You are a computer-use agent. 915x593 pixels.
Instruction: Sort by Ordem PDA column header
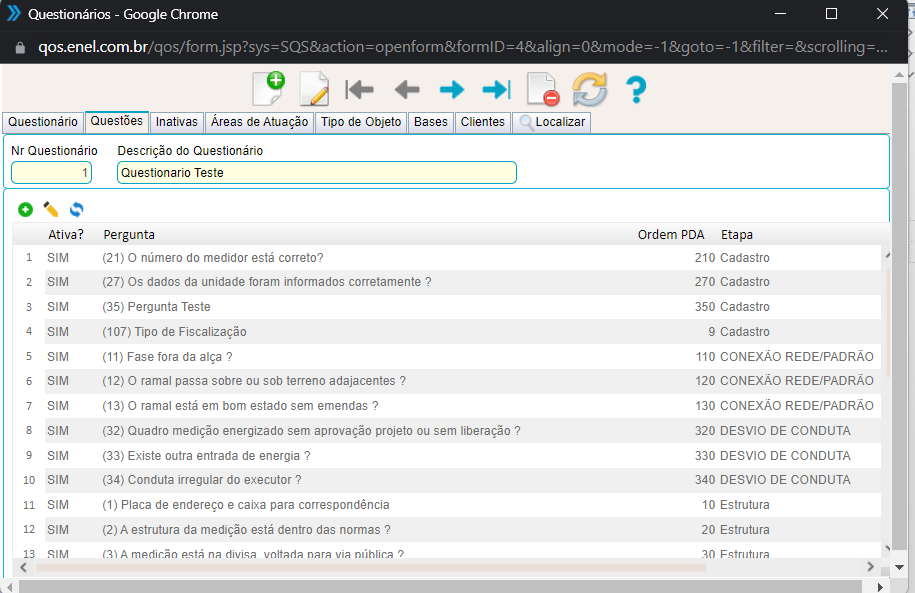[670, 235]
